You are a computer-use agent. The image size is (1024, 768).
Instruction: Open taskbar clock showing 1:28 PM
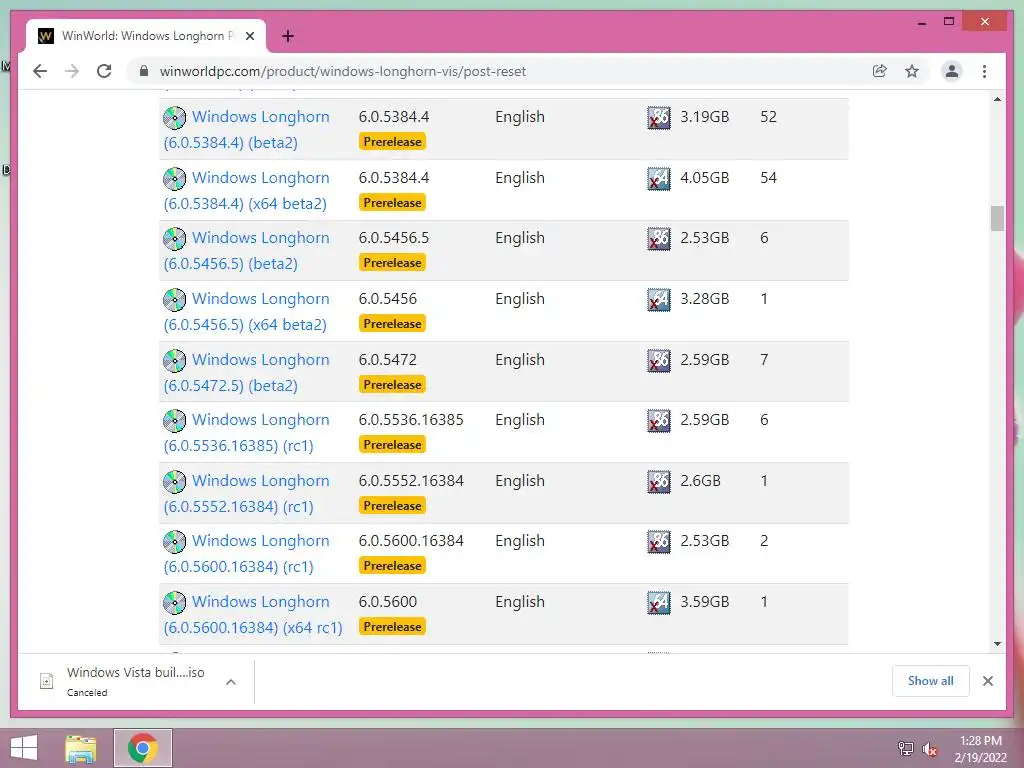coord(980,748)
